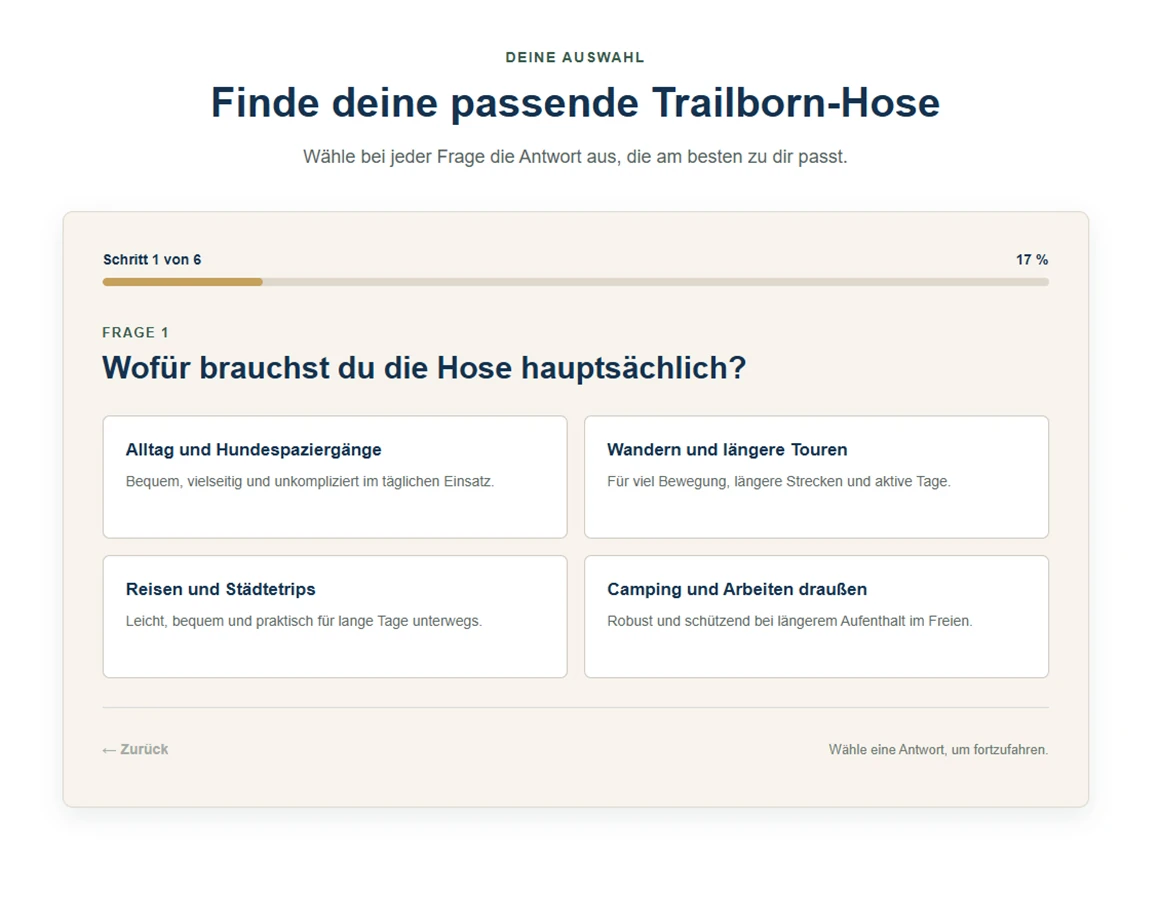This screenshot has height=900, width=1160.
Task: Click description Bequem, vielseitig und unkompliziert
Action: pyautogui.click(x=310, y=481)
